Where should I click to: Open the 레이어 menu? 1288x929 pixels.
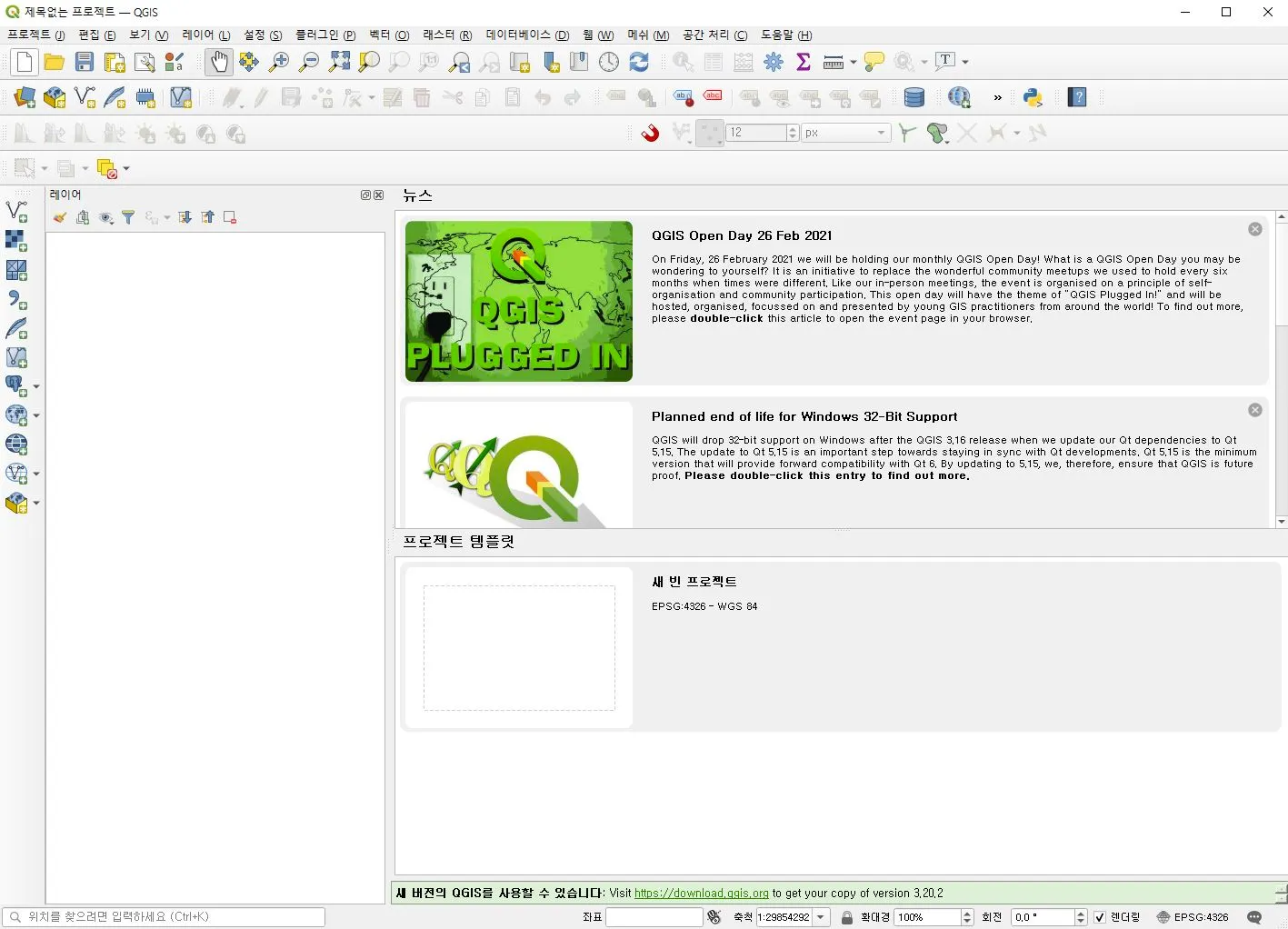coord(205,35)
